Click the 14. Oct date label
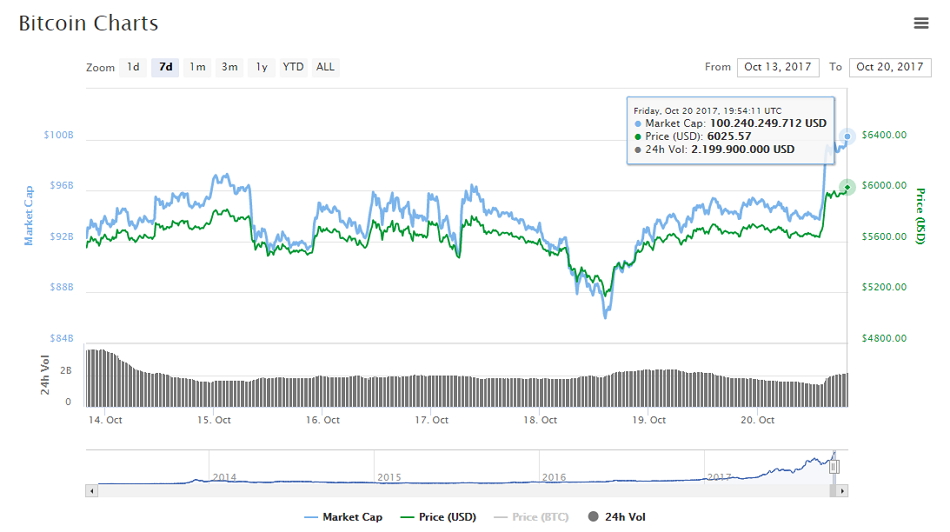Screen dimensions: 950x532 coord(105,420)
